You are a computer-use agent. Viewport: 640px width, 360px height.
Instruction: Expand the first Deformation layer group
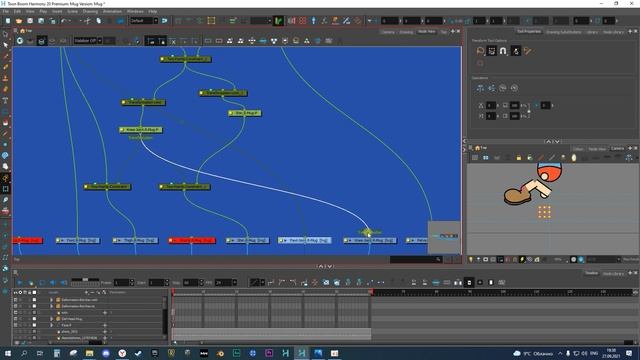51,300
